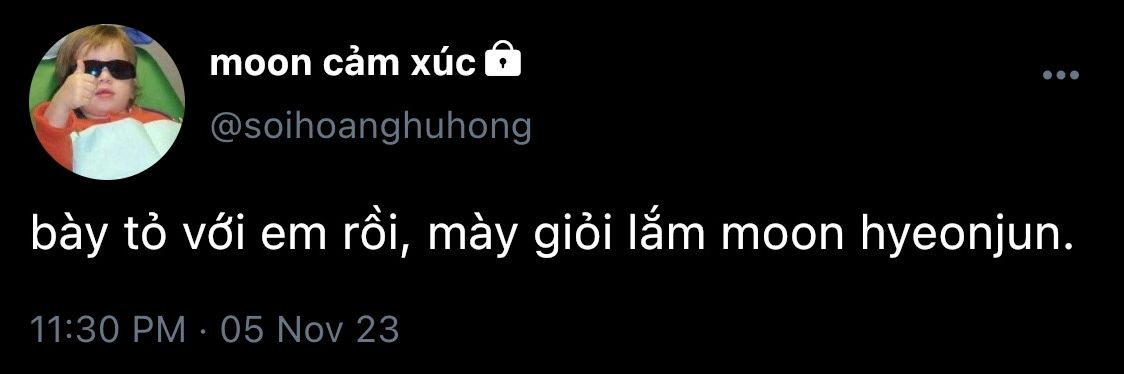Click the date '05 Nov 23'
Viewport: 1124px width, 374px height.
[x=309, y=330]
